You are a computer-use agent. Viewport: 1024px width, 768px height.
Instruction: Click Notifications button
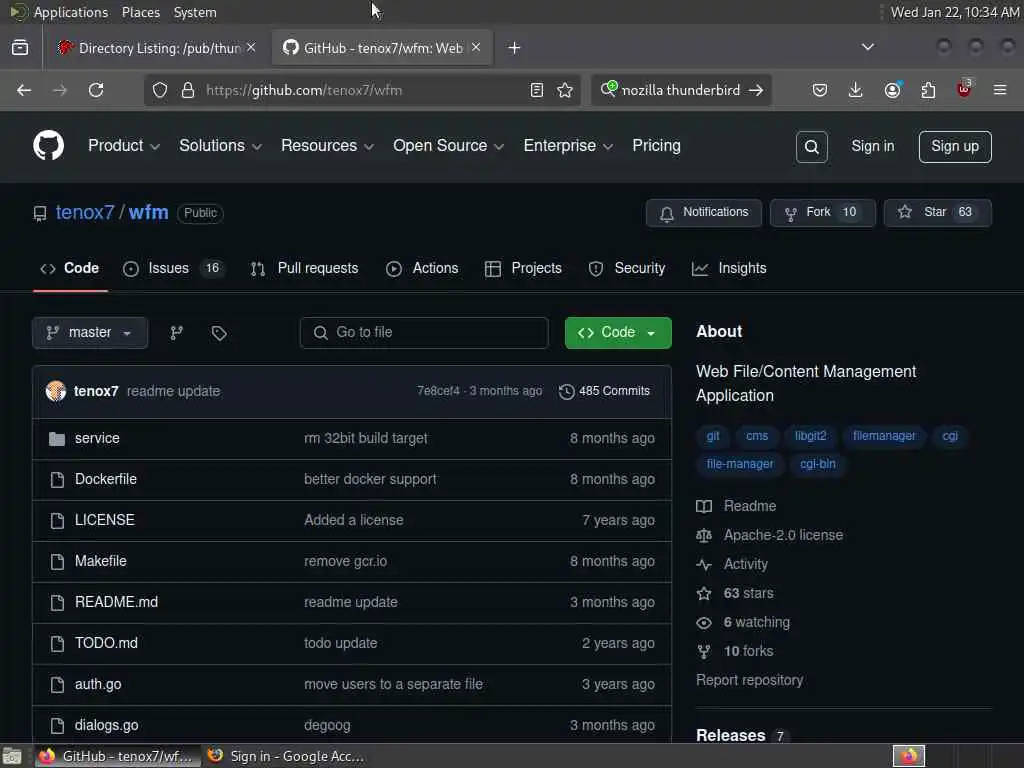coord(703,213)
